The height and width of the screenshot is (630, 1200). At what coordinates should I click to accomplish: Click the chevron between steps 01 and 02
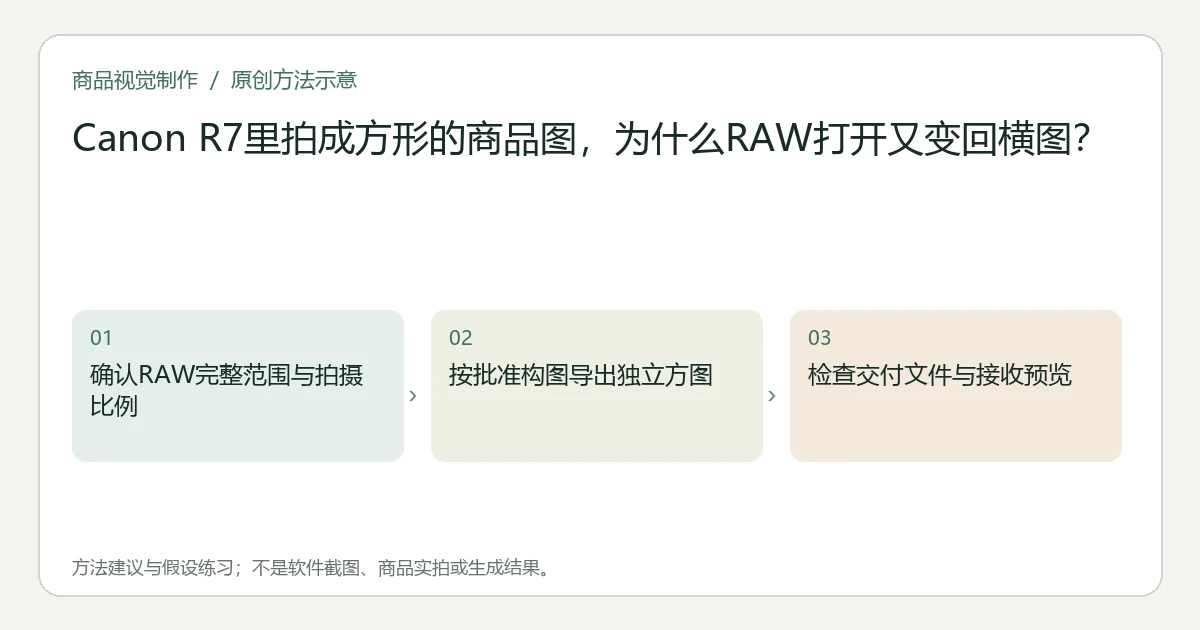413,396
